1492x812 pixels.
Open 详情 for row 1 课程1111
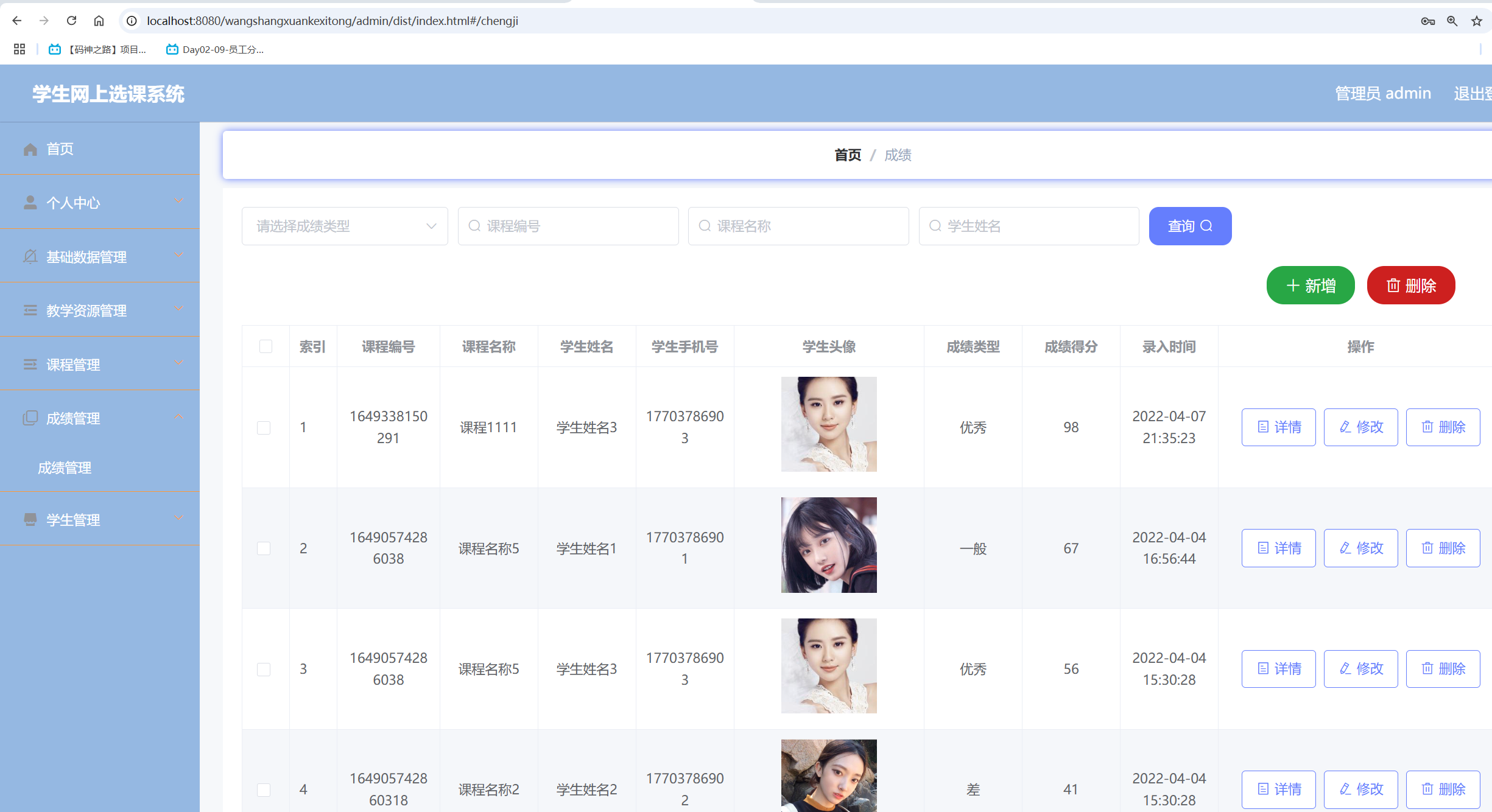[x=1279, y=427]
